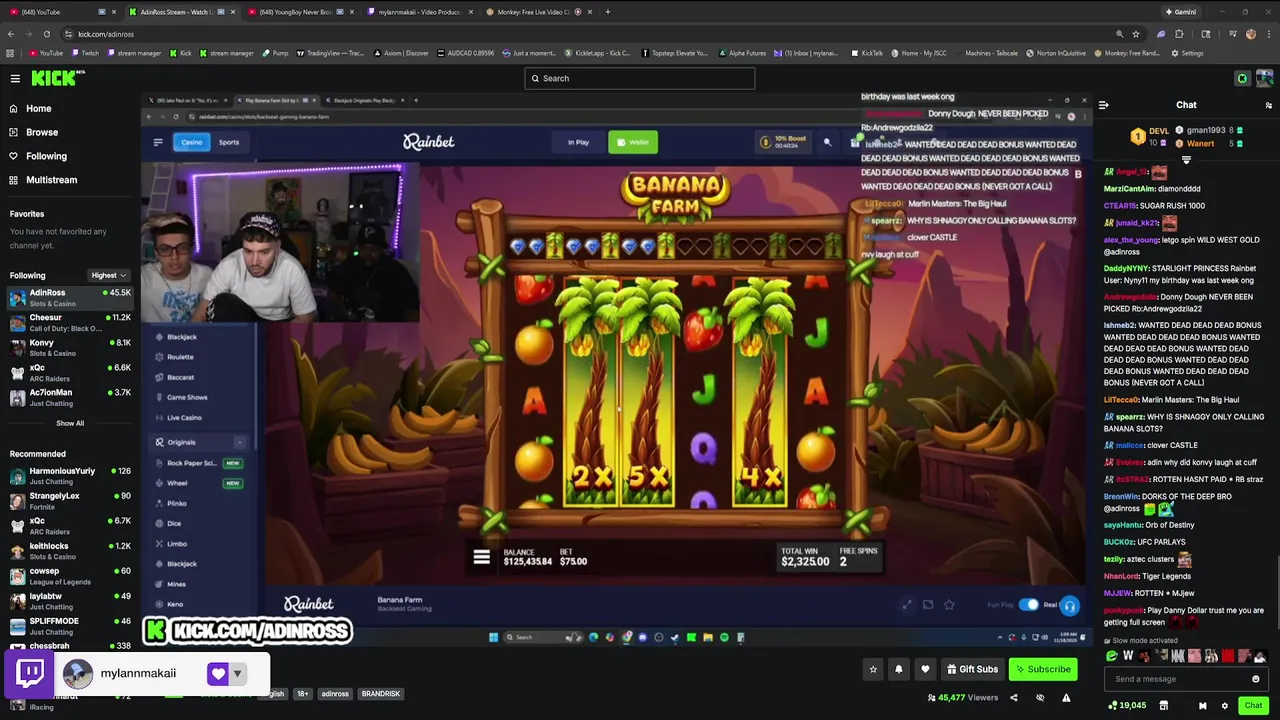This screenshot has height=720, width=1280.
Task: Open Plinko in Rainbet originals
Action: (x=177, y=503)
